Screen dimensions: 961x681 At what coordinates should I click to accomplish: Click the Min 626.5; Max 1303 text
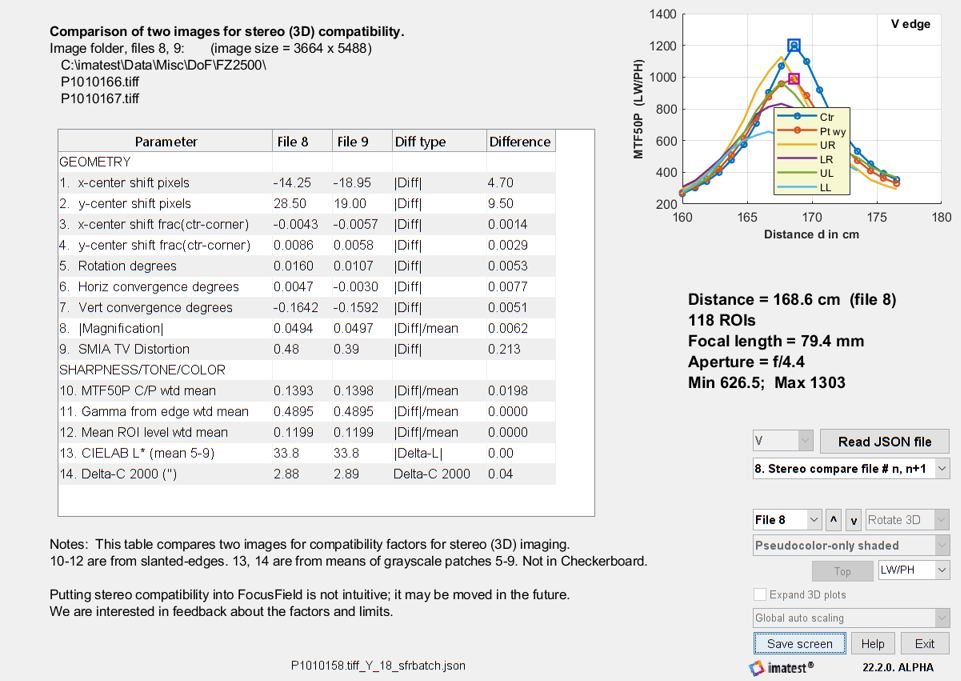pos(767,382)
